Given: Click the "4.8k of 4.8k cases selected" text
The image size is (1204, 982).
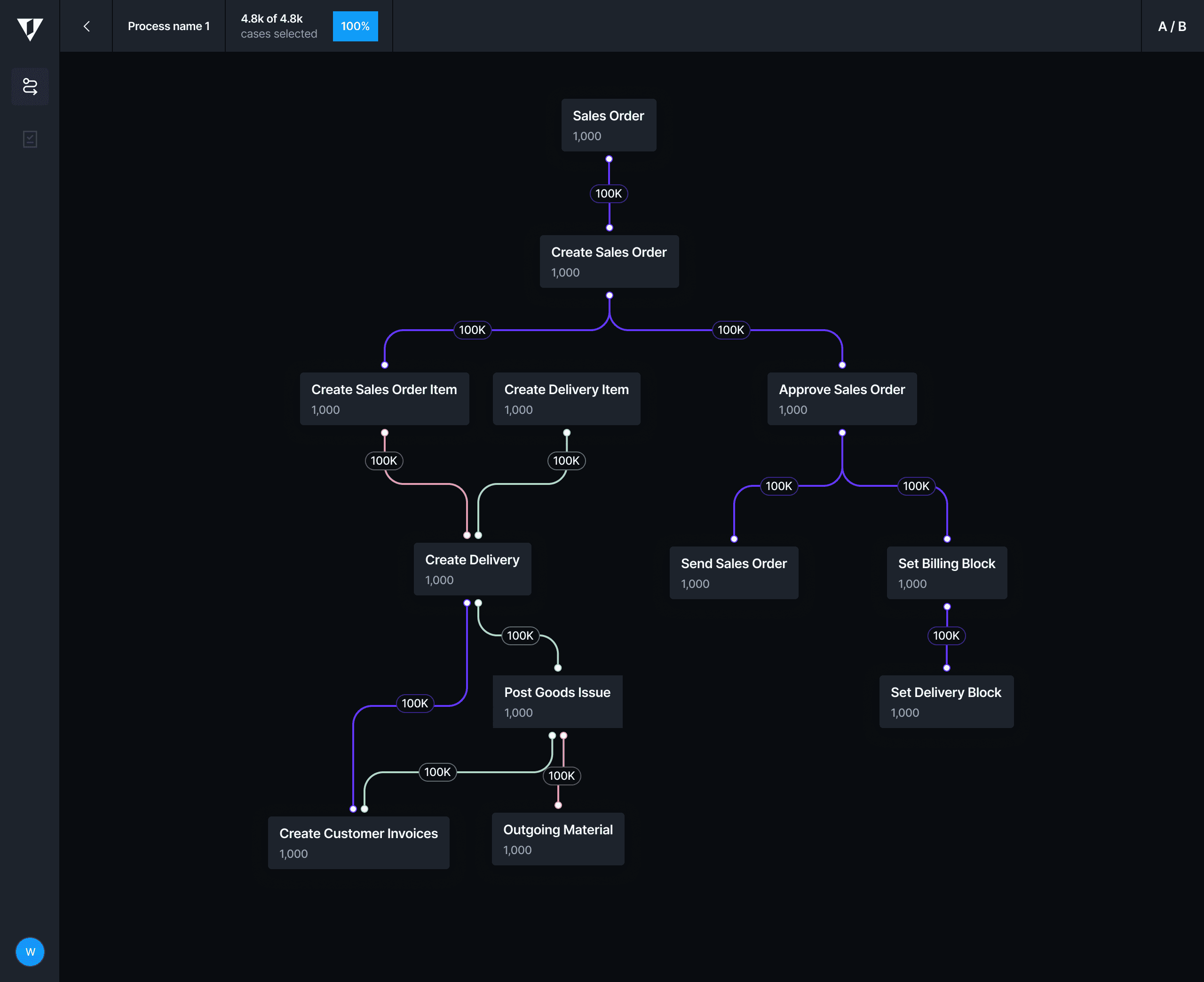Looking at the screenshot, I should pos(279,26).
